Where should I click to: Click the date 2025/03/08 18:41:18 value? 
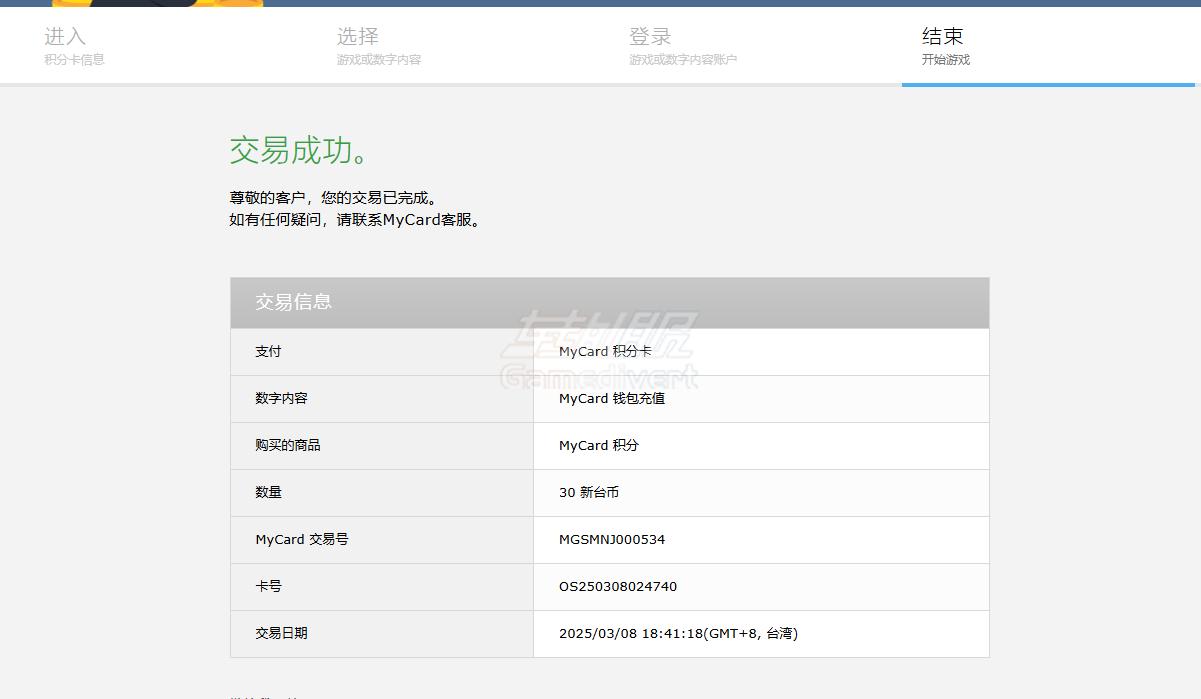(678, 634)
